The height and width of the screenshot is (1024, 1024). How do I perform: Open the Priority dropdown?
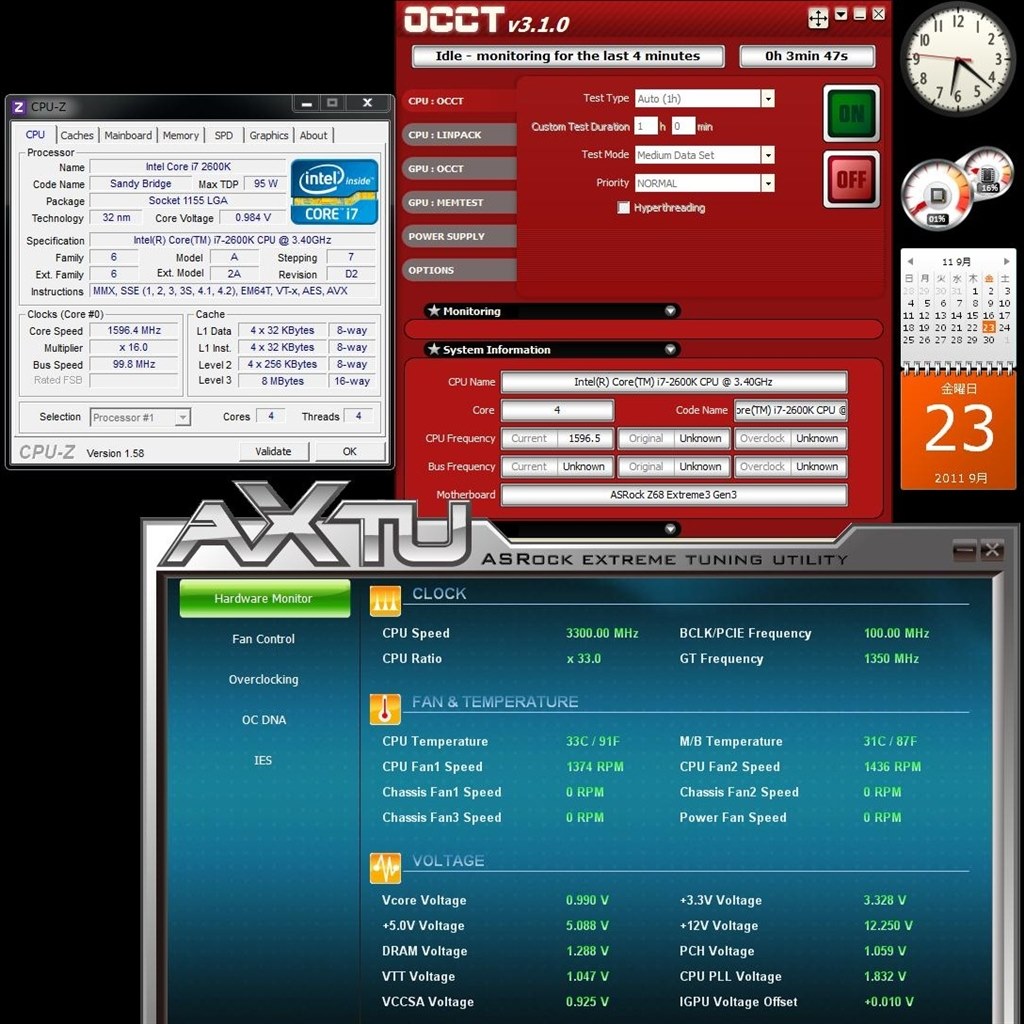tap(768, 183)
